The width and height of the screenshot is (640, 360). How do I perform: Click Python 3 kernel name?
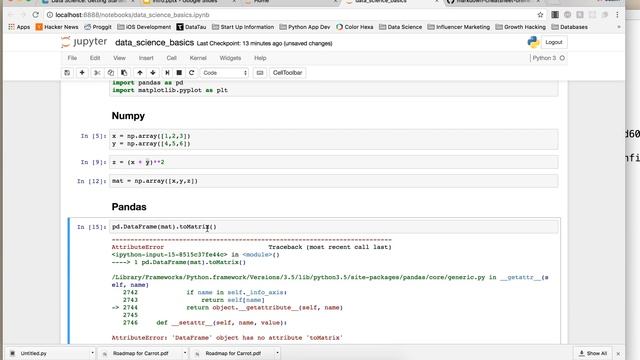544,58
